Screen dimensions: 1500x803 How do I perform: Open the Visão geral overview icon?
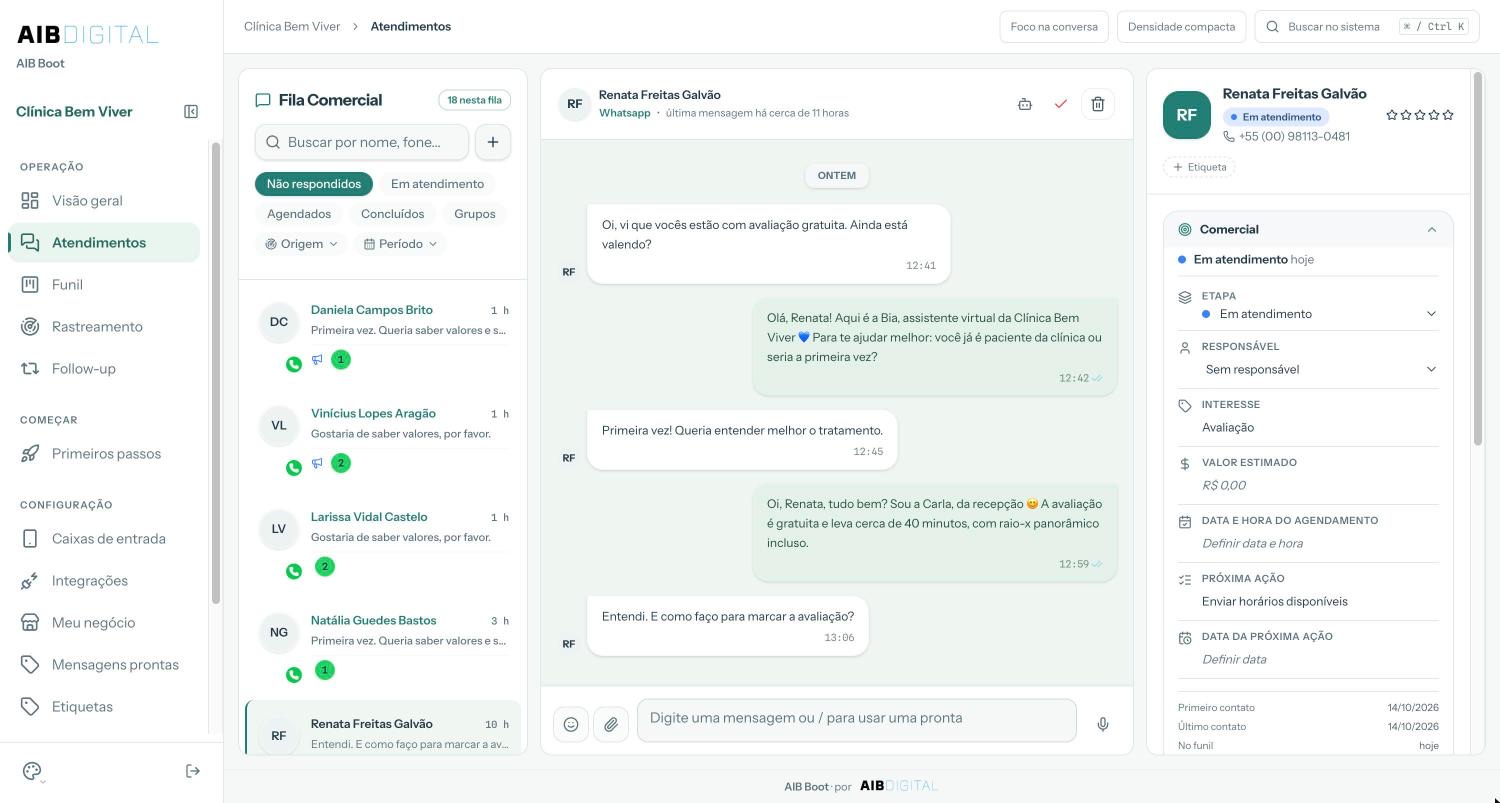coord(30,201)
